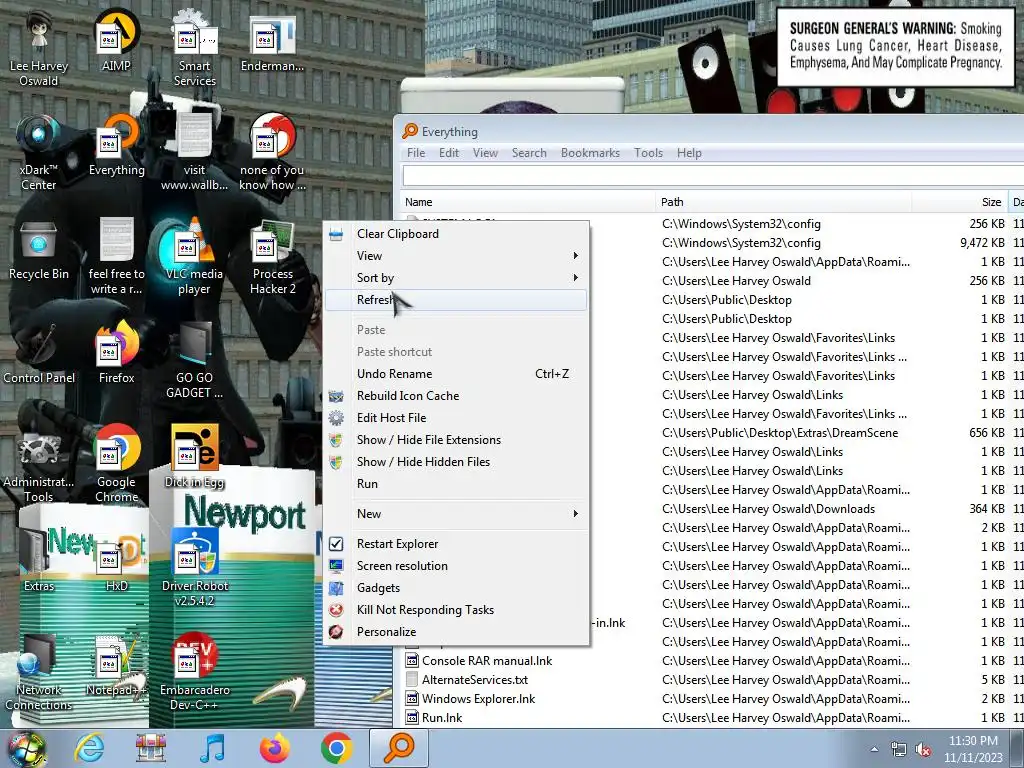Open the Bookmarks menu in Everything

(x=590, y=153)
